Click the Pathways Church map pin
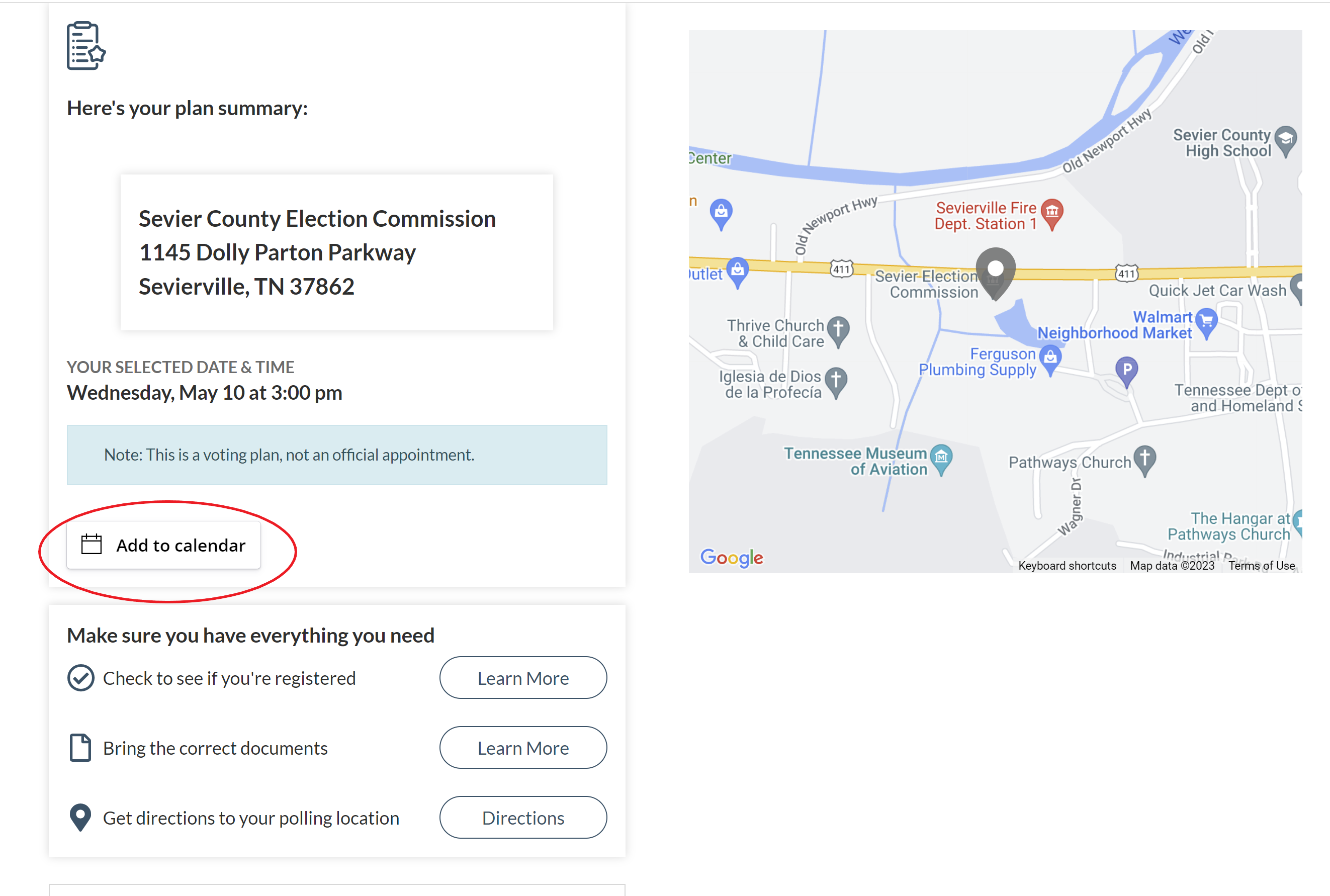1330x896 pixels. (1144, 461)
